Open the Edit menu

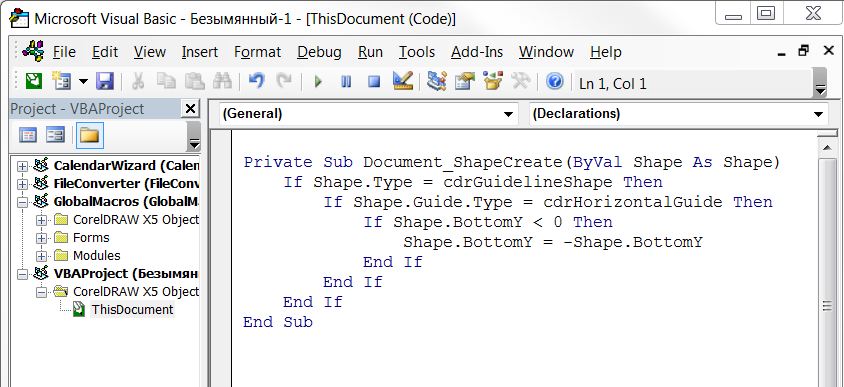[105, 52]
